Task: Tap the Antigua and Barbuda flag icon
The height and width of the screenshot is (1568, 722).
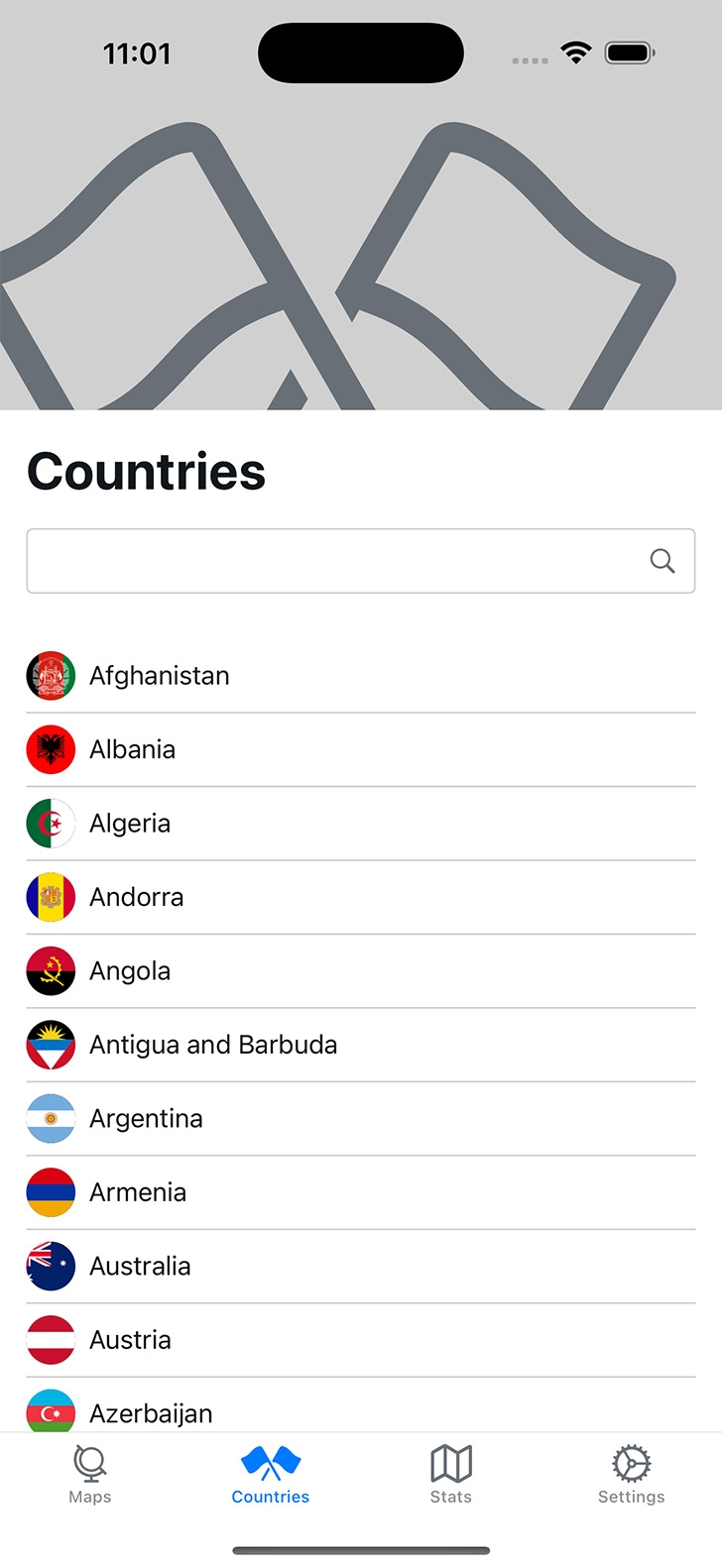Action: click(x=51, y=1045)
